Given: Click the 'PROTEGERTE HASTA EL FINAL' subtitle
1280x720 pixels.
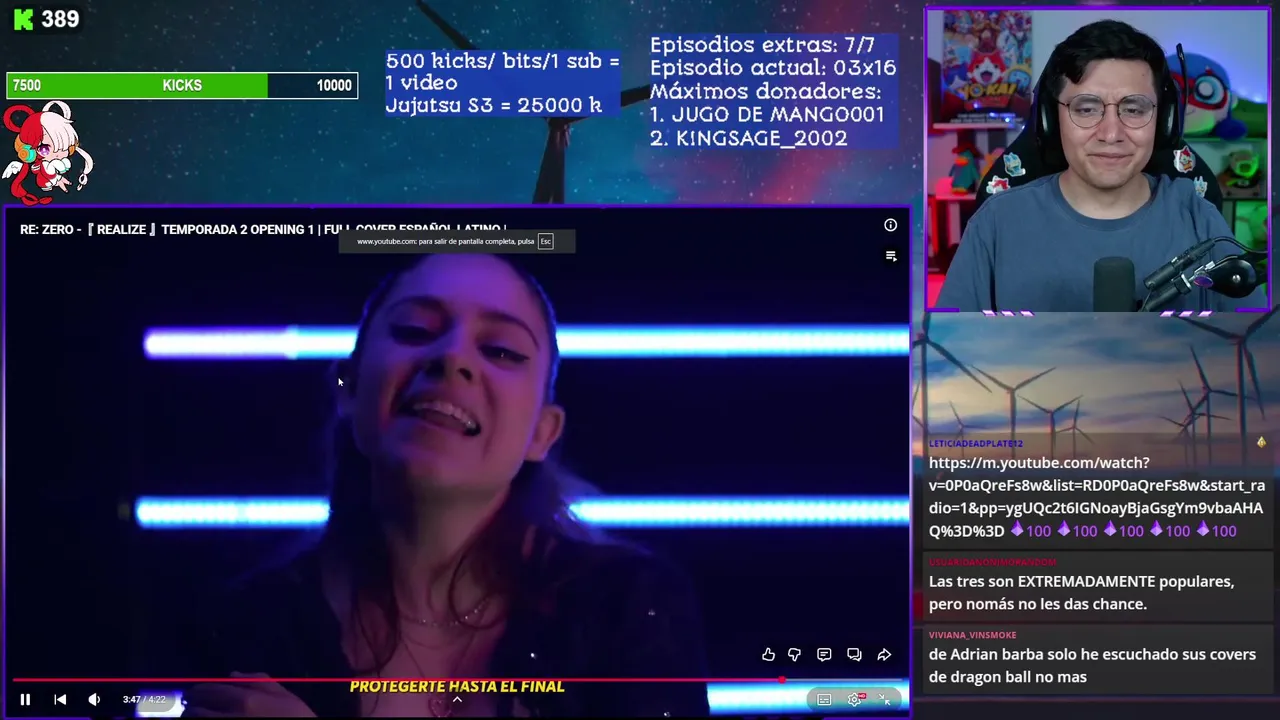Looking at the screenshot, I should coord(457,687).
